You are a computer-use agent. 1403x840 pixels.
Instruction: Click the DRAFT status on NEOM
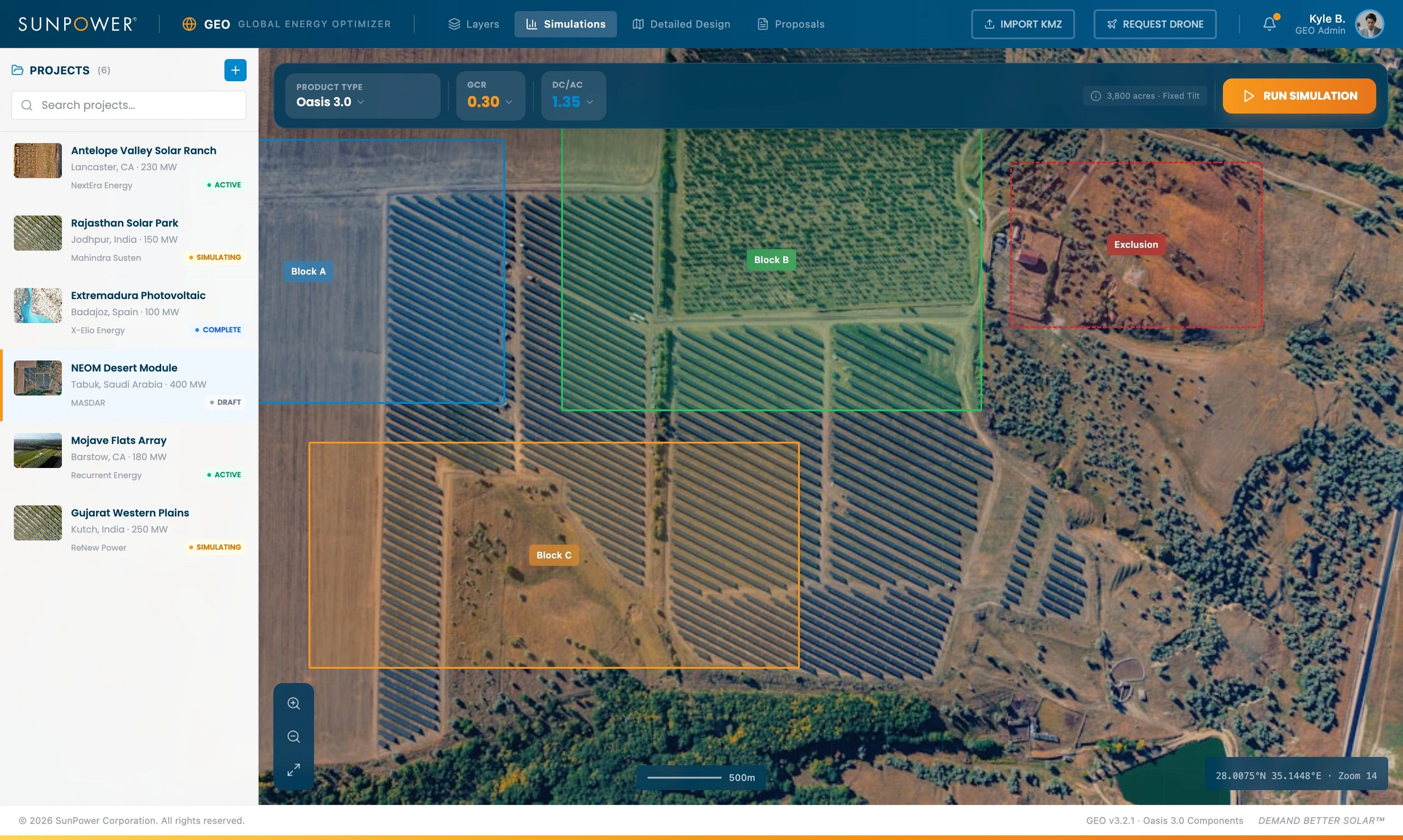coord(225,402)
